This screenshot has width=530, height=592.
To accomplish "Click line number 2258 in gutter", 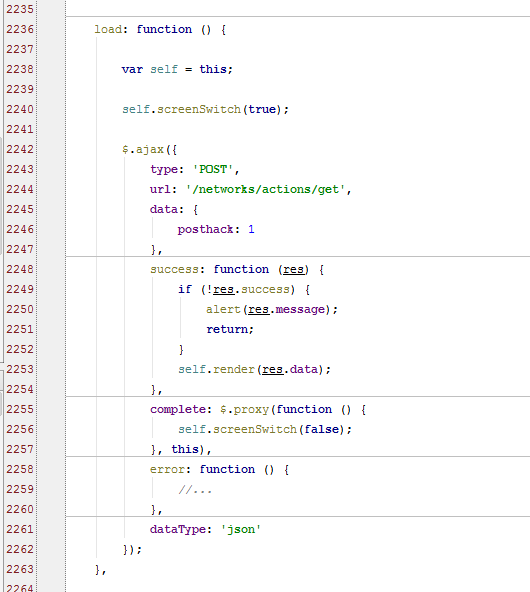I will [x=20, y=470].
